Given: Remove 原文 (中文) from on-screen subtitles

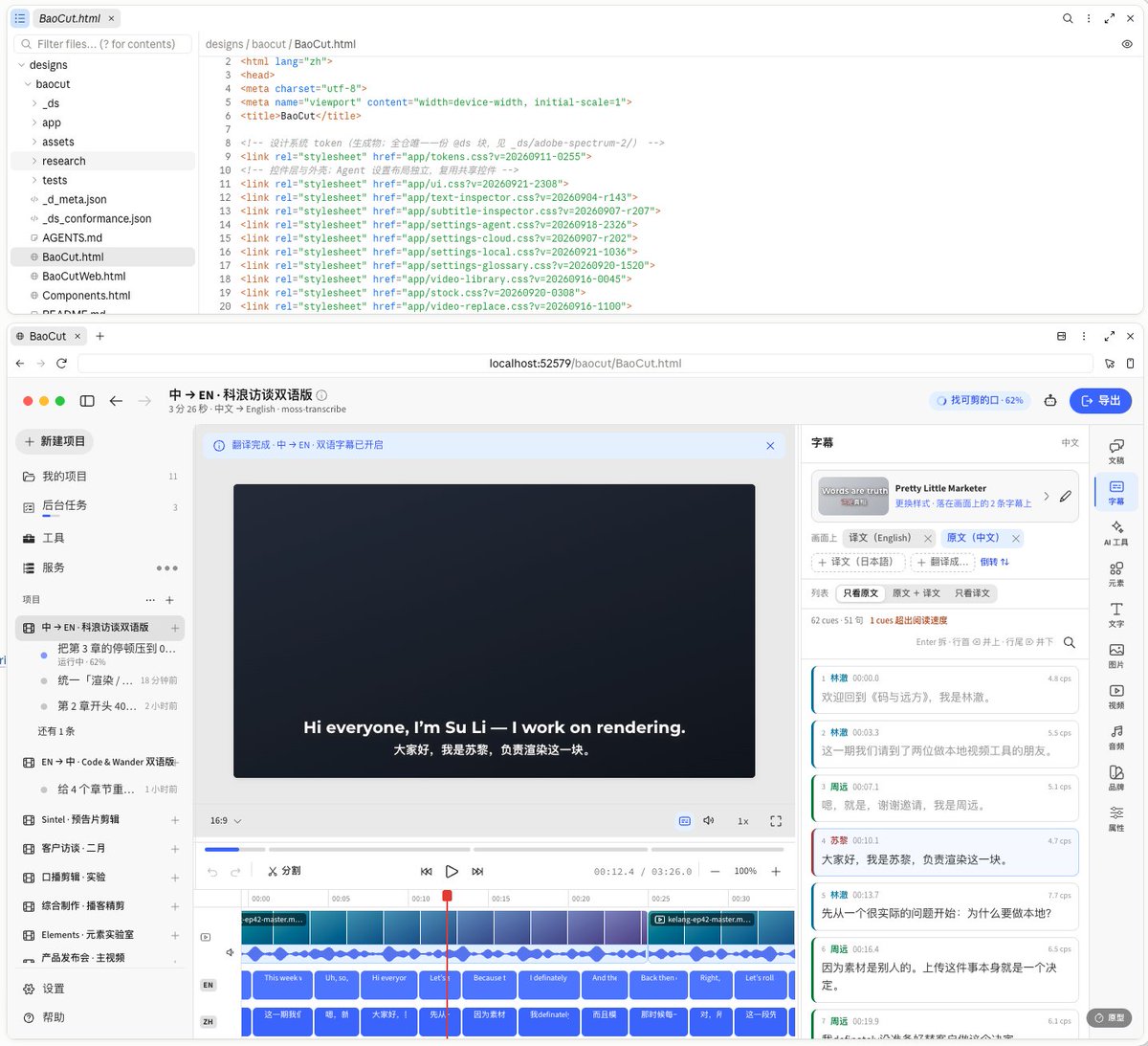Looking at the screenshot, I should [x=1015, y=538].
